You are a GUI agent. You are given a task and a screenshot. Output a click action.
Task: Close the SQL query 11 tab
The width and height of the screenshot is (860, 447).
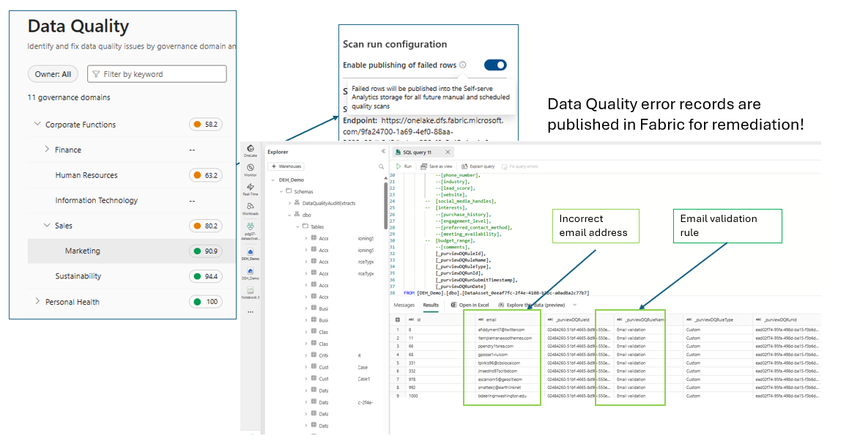[448, 152]
